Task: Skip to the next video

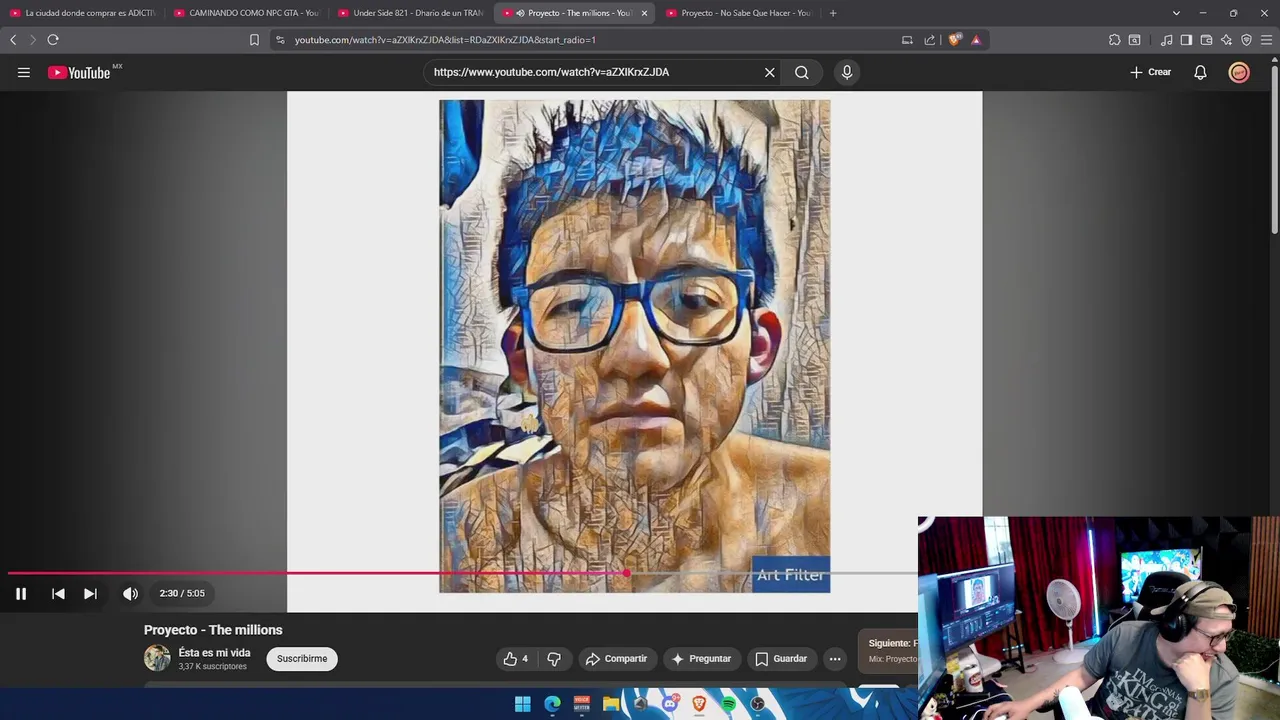Action: 90,593
